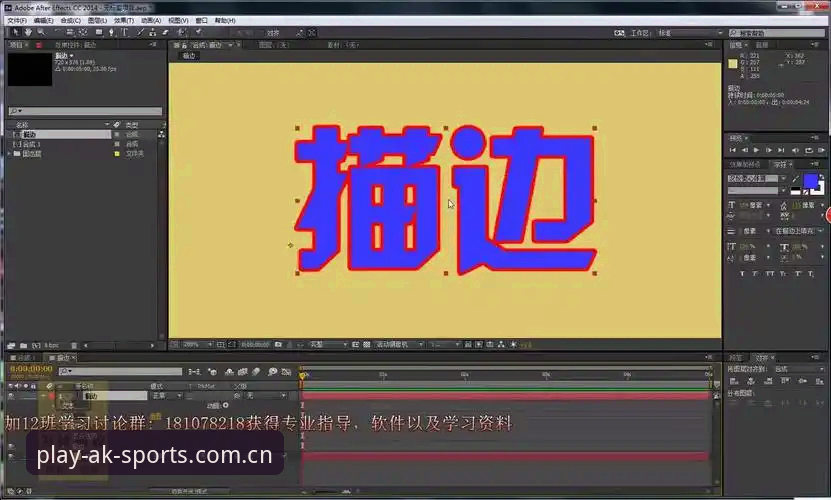Select the Hand tool
Image resolution: width=831 pixels, height=500 pixels.
point(29,32)
